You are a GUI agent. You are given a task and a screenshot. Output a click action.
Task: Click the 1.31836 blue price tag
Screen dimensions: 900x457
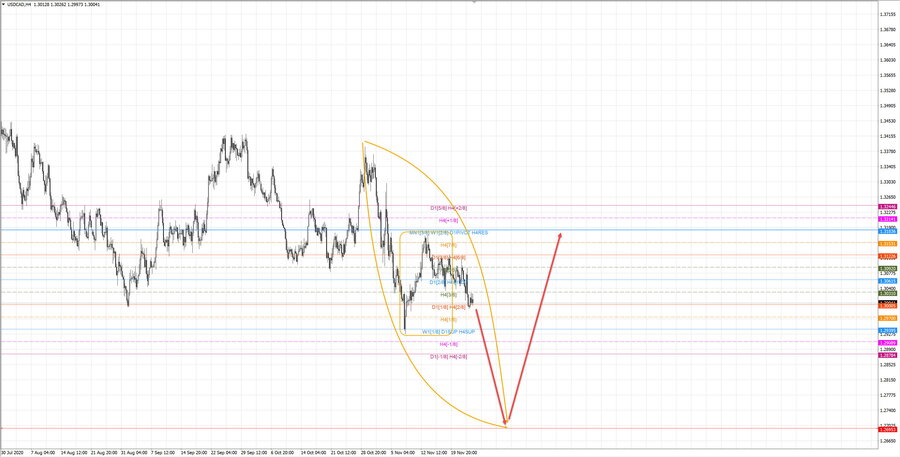point(889,231)
